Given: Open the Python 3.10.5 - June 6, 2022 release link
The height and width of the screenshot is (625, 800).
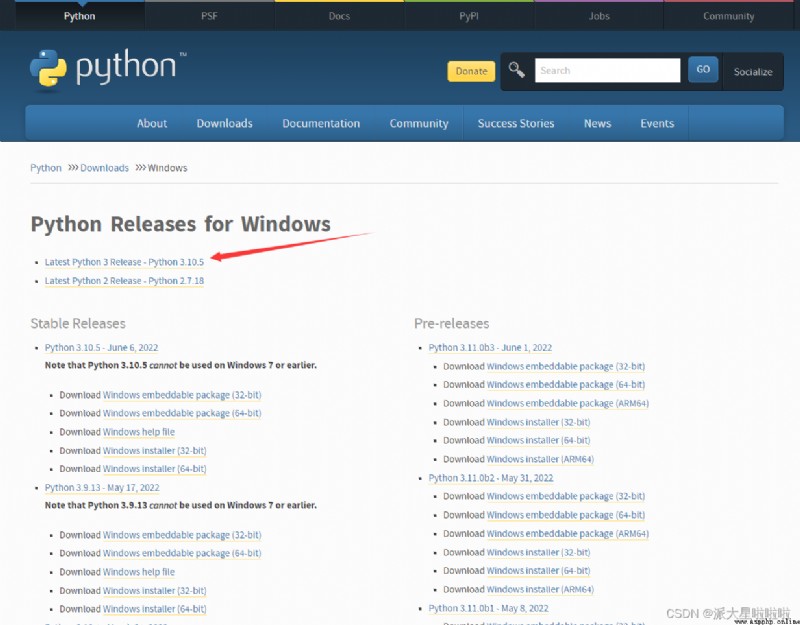Looking at the screenshot, I should tap(102, 347).
